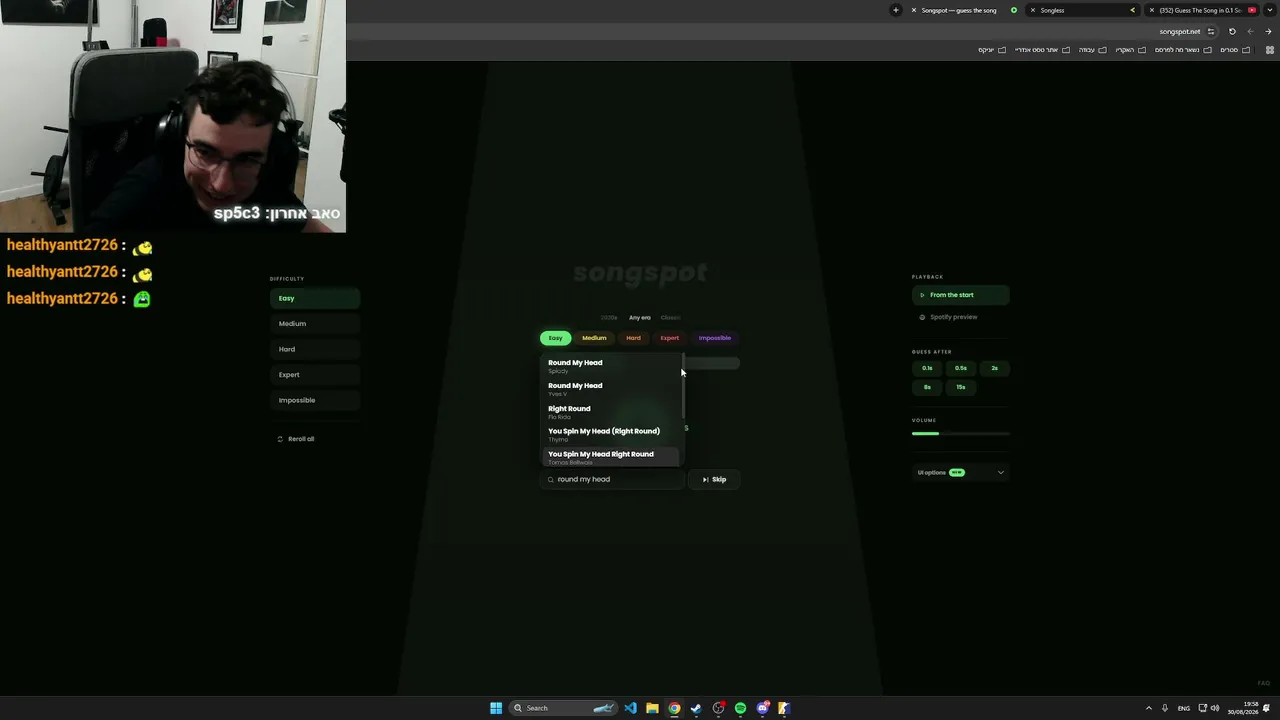Open the אתר טסט אזהרי bookmarks folder
The height and width of the screenshot is (720, 1280).
(x=1042, y=50)
